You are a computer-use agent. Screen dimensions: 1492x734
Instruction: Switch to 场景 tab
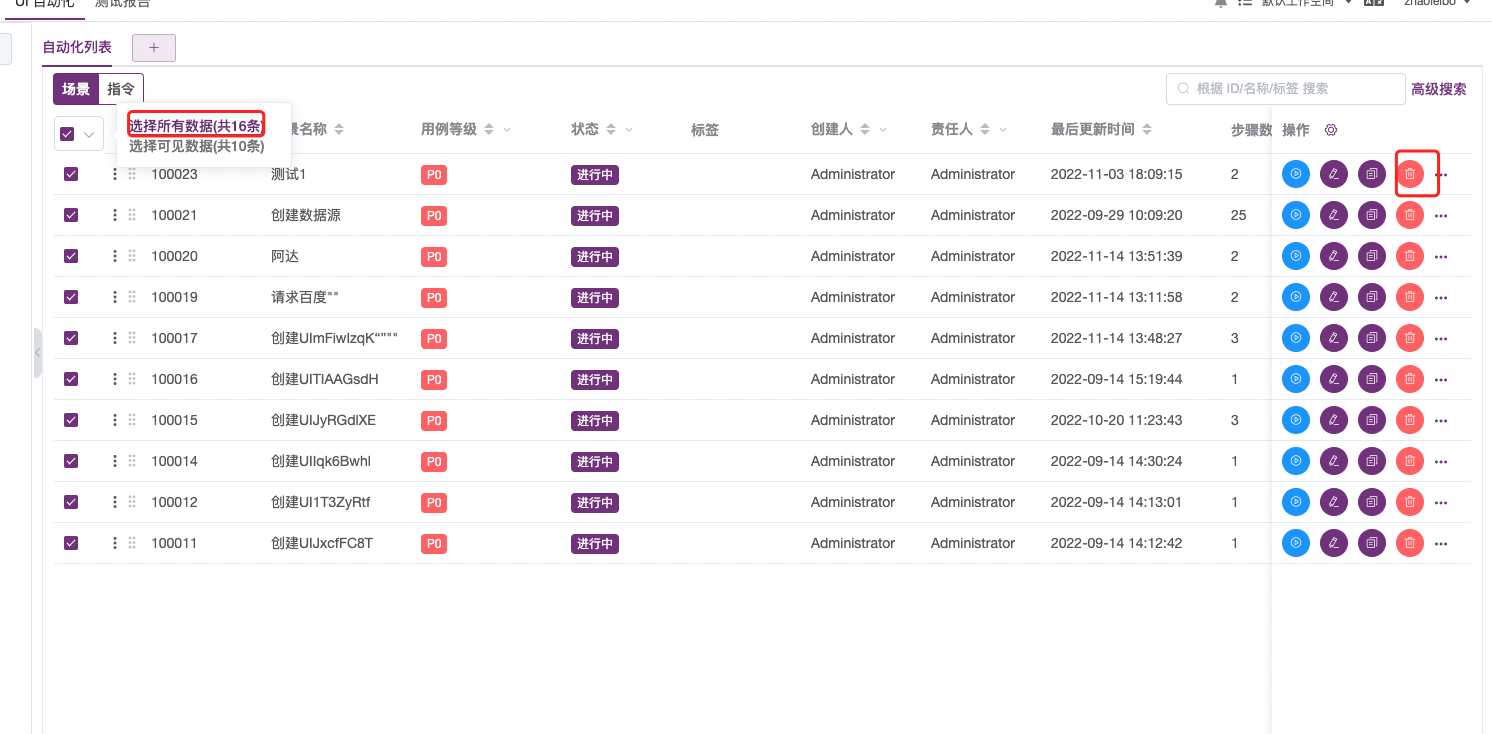tap(76, 89)
